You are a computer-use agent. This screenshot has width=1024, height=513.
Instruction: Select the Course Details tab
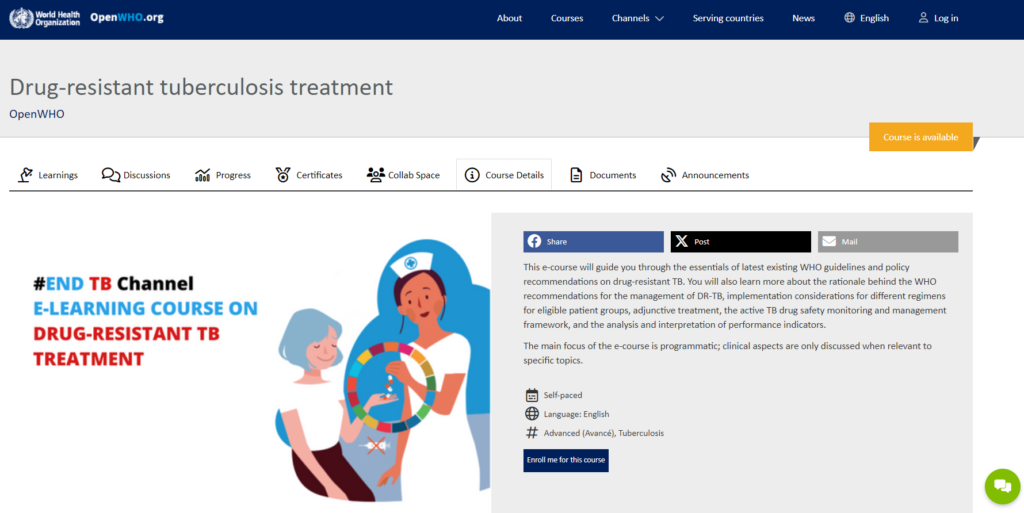(x=504, y=175)
